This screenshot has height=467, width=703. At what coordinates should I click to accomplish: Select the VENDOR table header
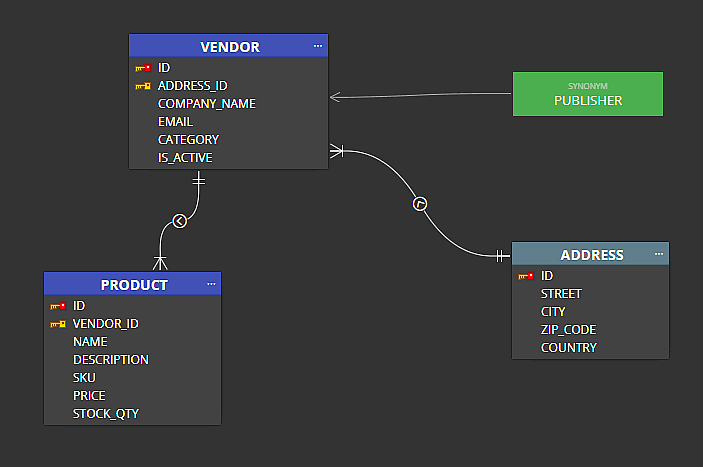click(x=229, y=47)
